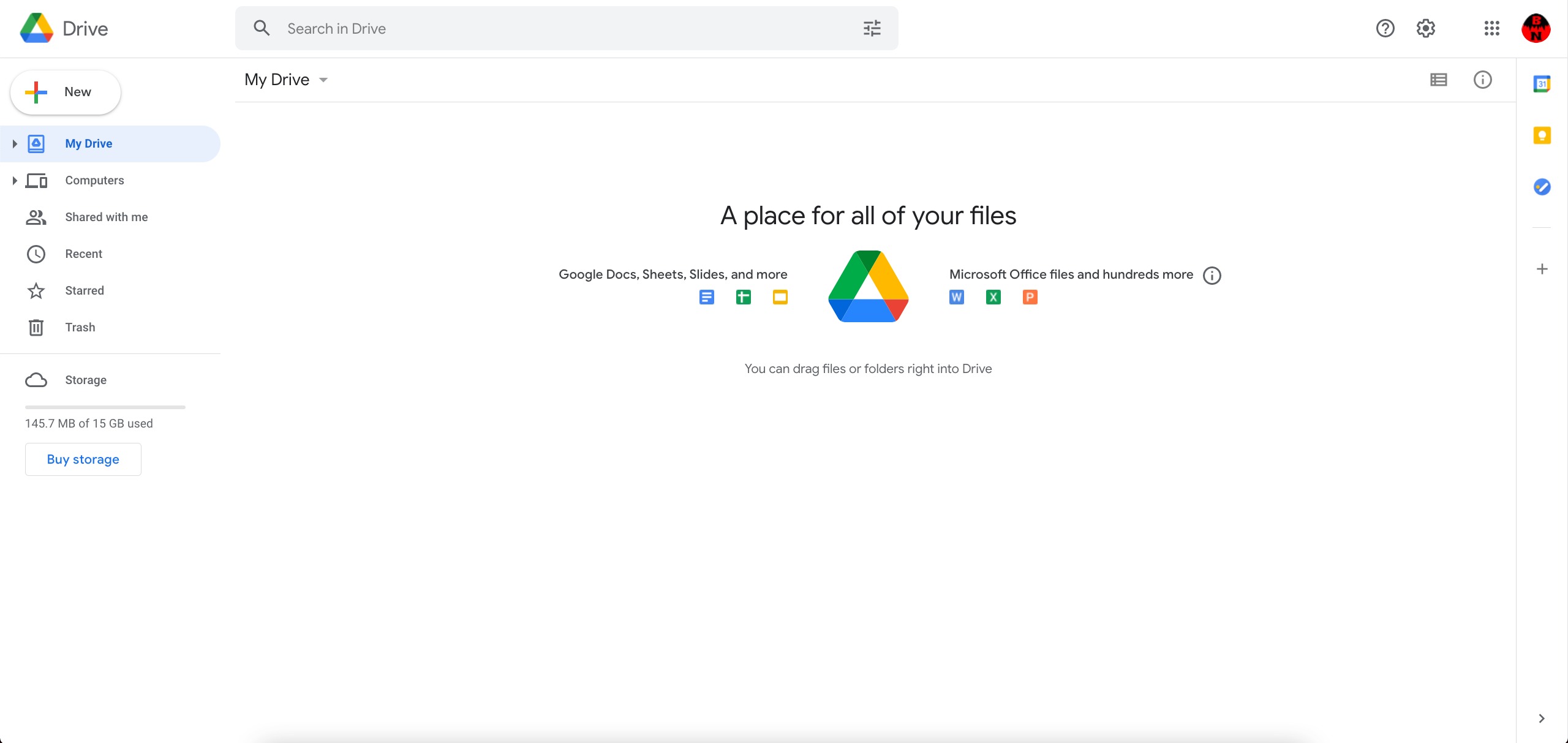Viewport: 1568px width, 743px height.
Task: Switch to list layout view
Action: point(1438,80)
